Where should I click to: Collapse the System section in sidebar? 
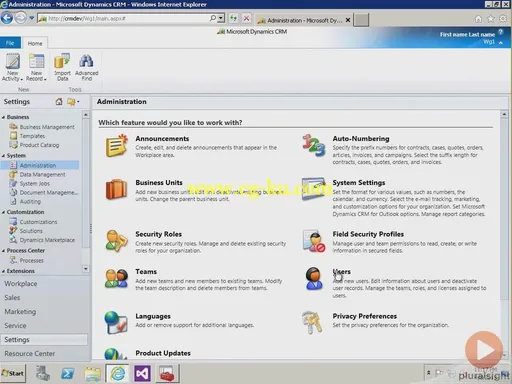coord(4,156)
